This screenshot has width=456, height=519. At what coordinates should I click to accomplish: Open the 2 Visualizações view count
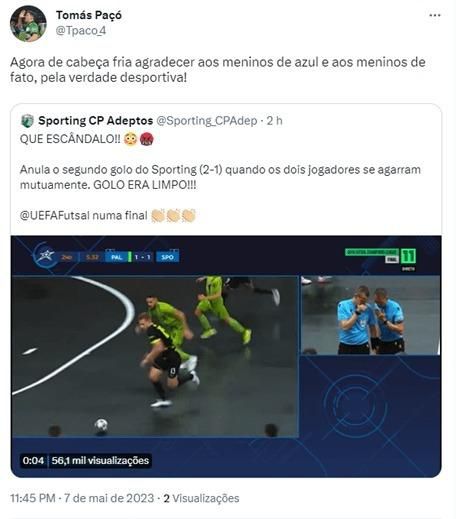[201, 498]
